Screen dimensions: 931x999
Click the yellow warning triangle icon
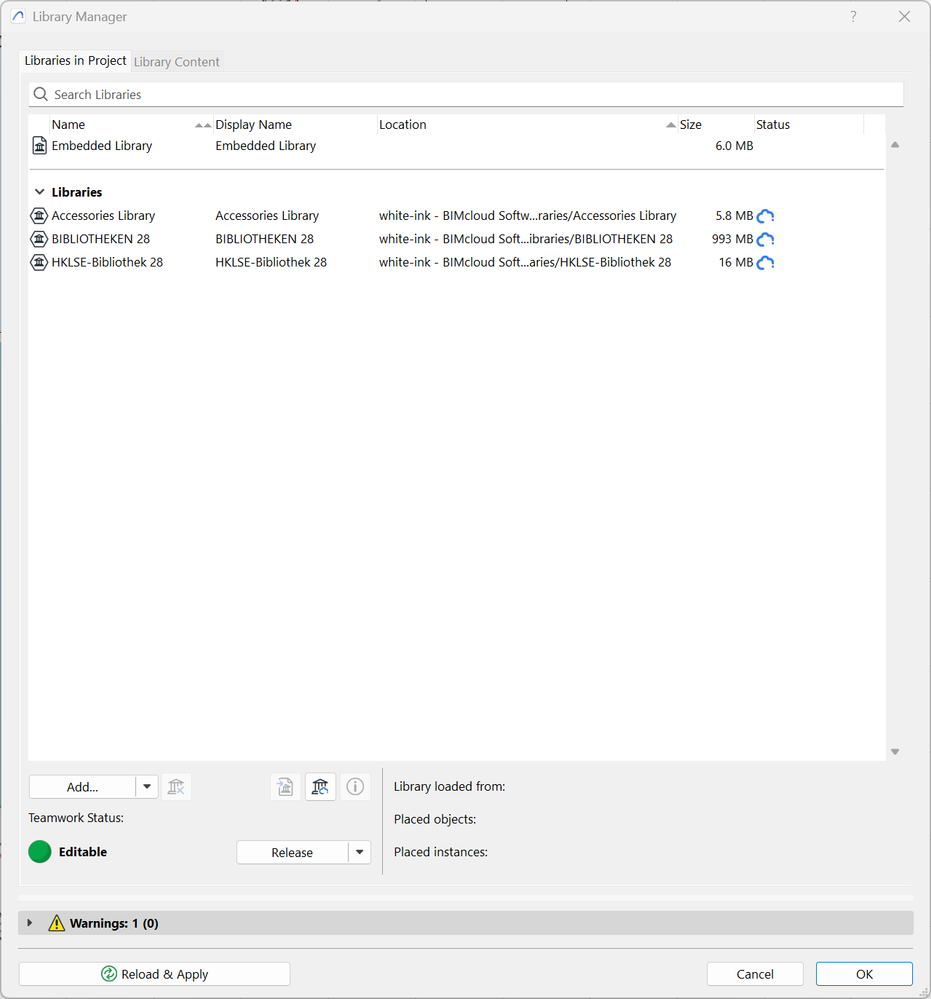tap(57, 923)
